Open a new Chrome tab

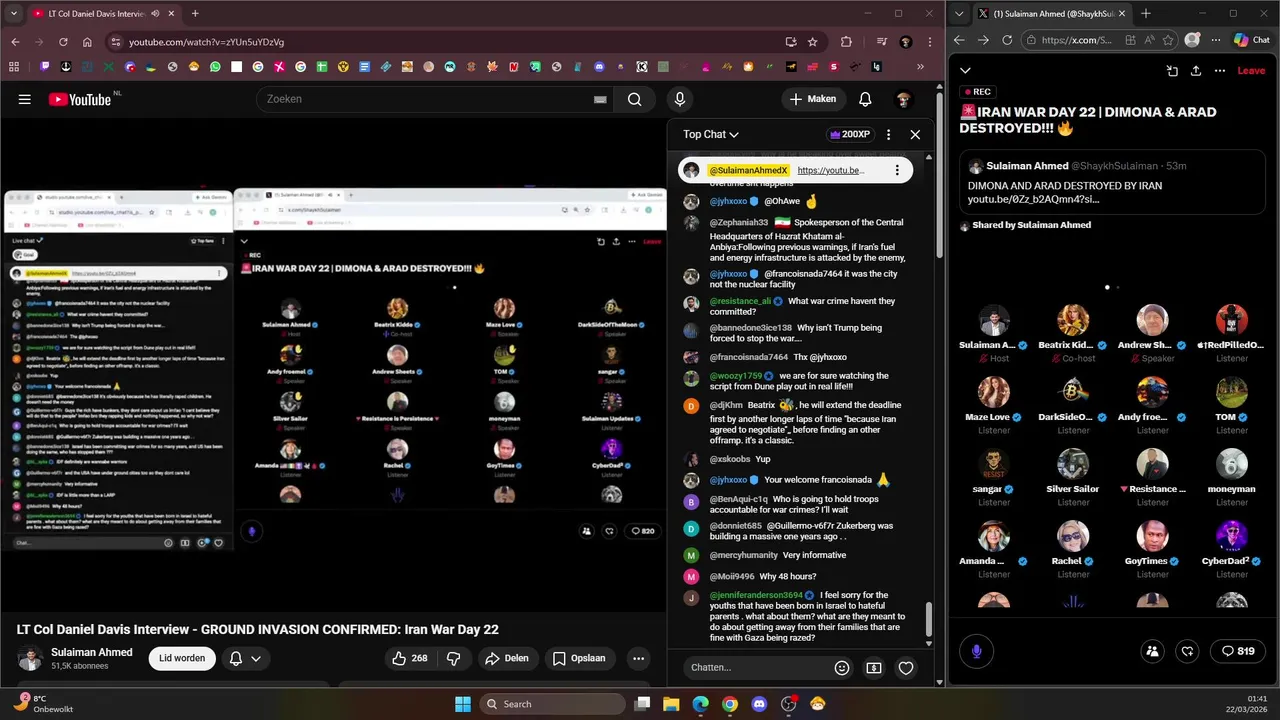click(x=195, y=14)
